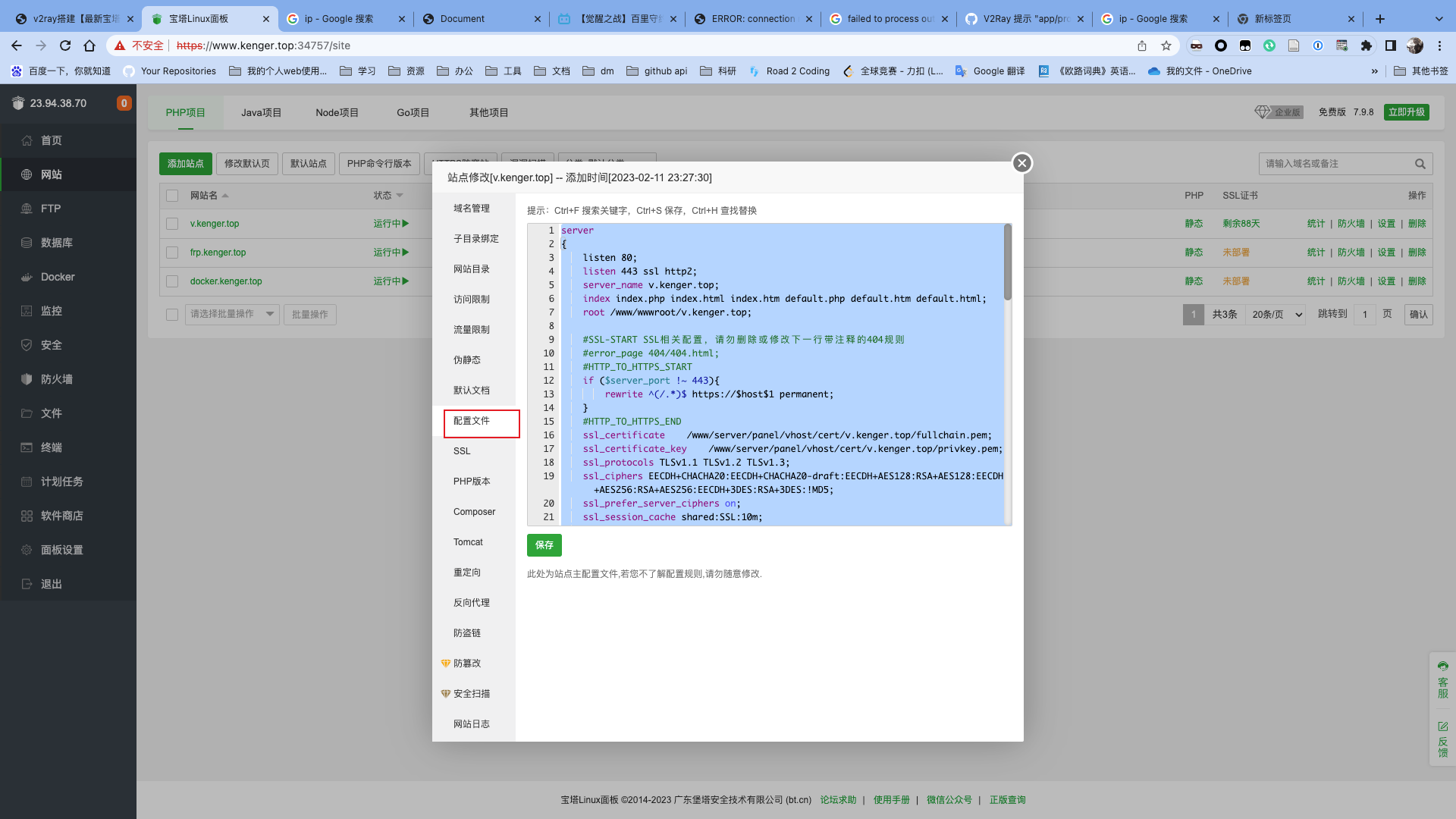Save the config file with the 保存 button
The height and width of the screenshot is (819, 1456).
(x=544, y=544)
